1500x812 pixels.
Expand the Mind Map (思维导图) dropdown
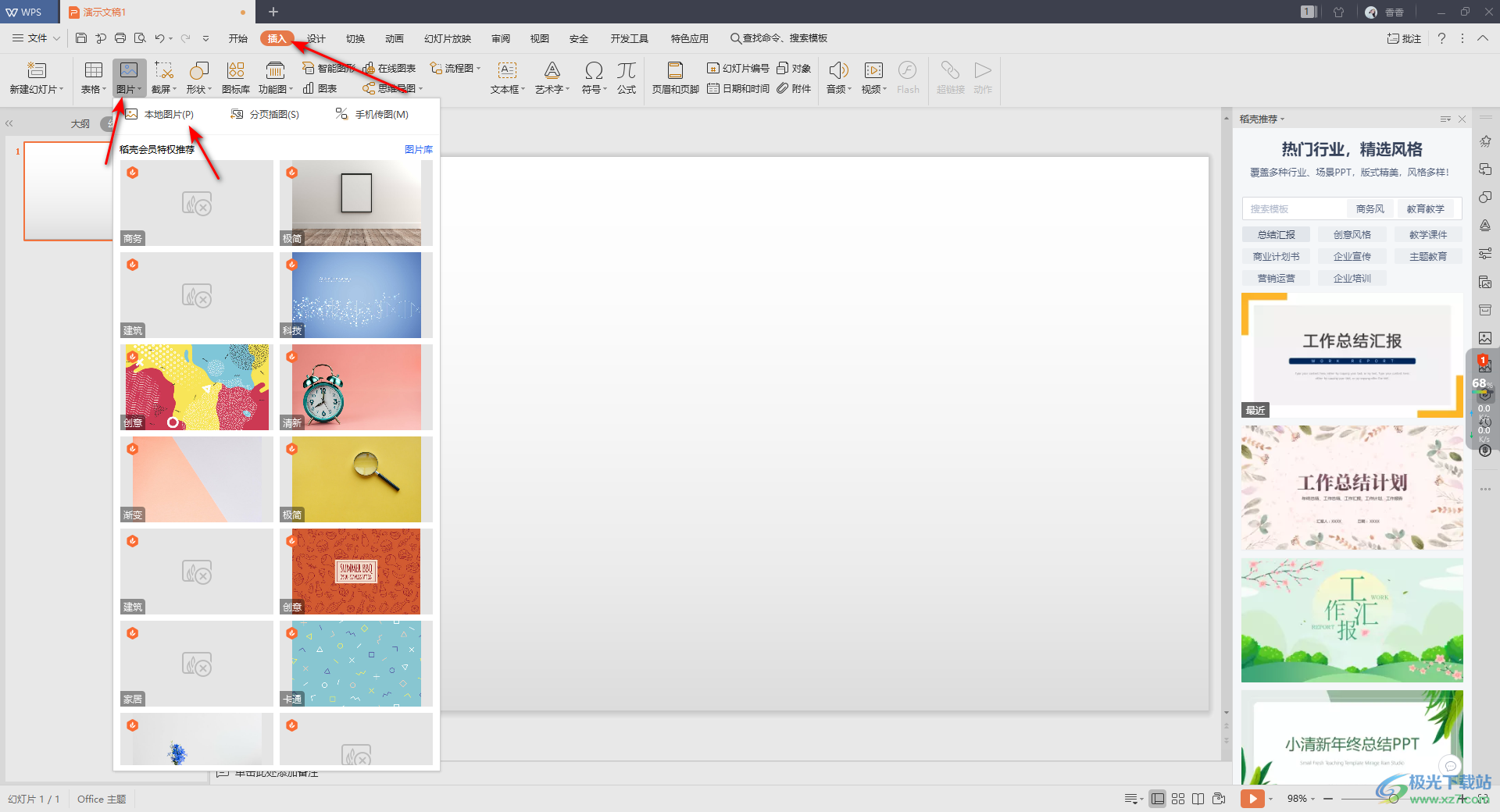[x=421, y=88]
